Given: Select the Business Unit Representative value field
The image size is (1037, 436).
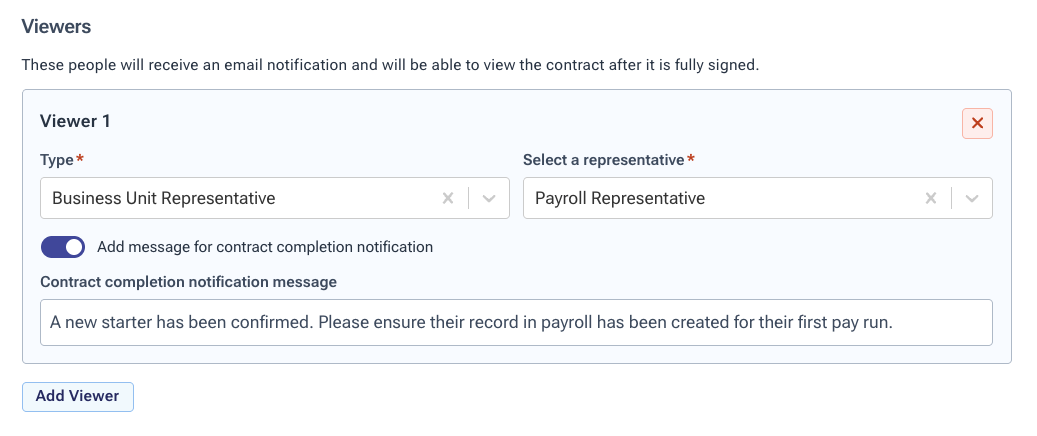Looking at the screenshot, I should pos(240,198).
